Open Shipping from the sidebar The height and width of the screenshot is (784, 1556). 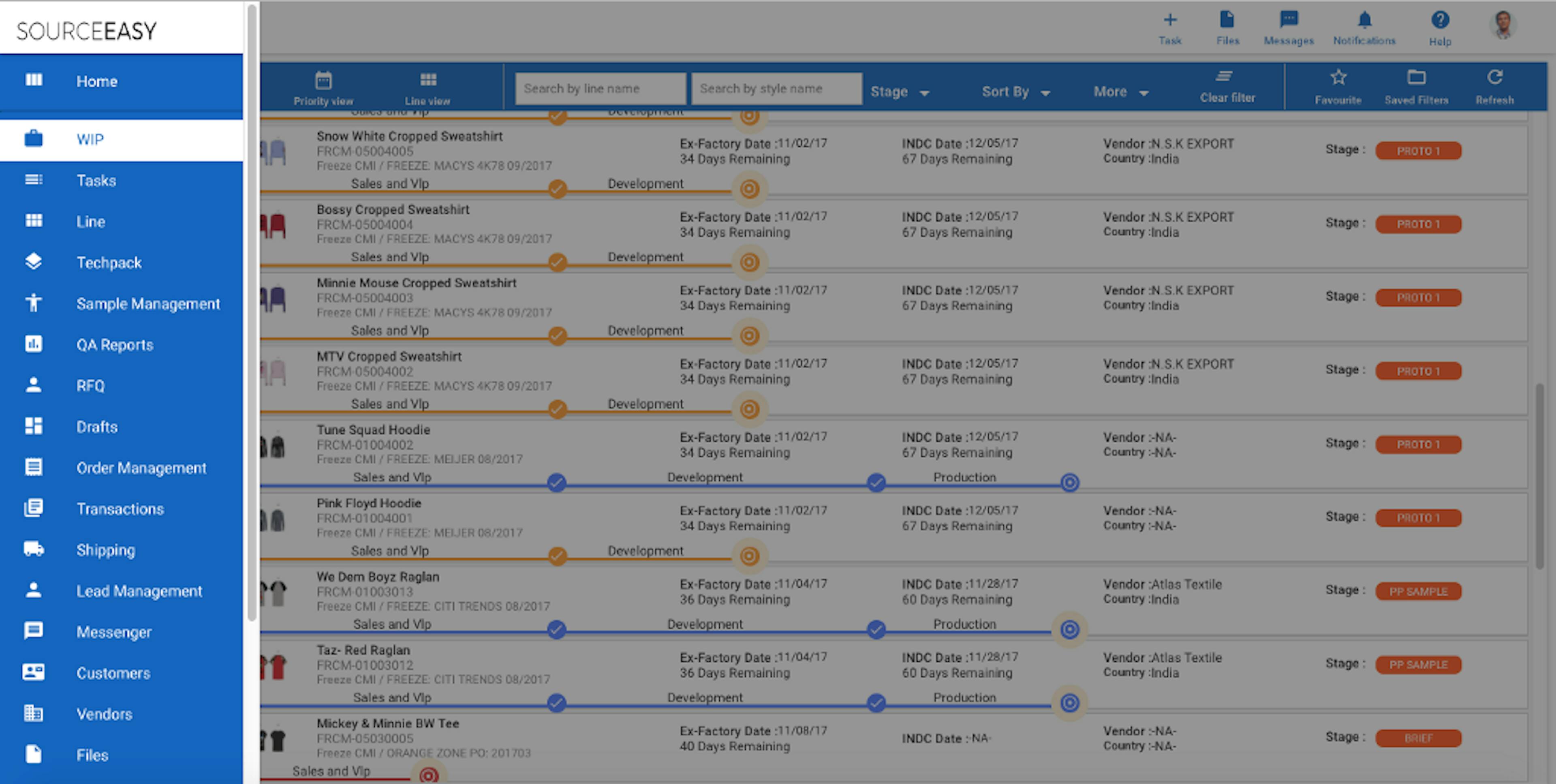(106, 550)
